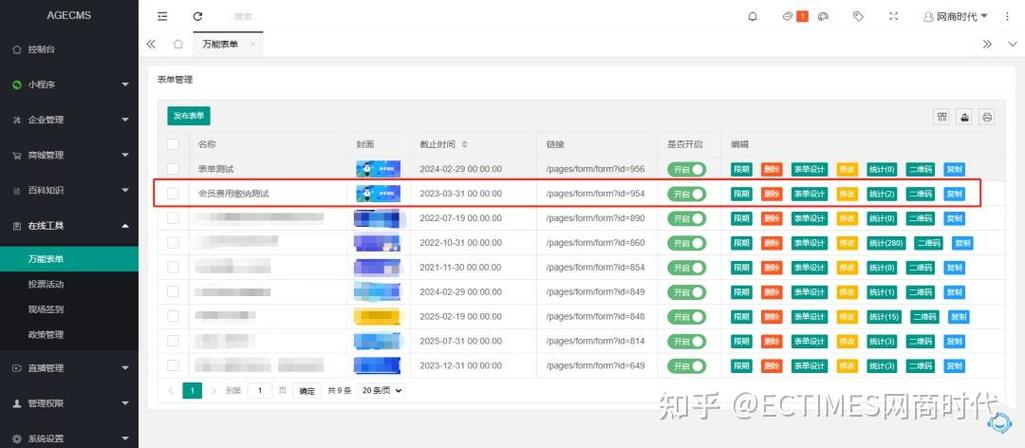Open the theme palette icon
This screenshot has width=1025, height=448.
pos(824,16)
